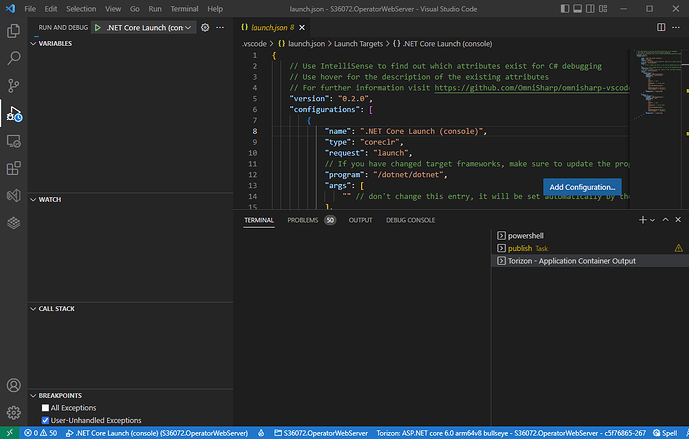This screenshot has height=439, width=689.
Task: Open the new terminal launch profile dropdown arrow
Action: click(653, 219)
